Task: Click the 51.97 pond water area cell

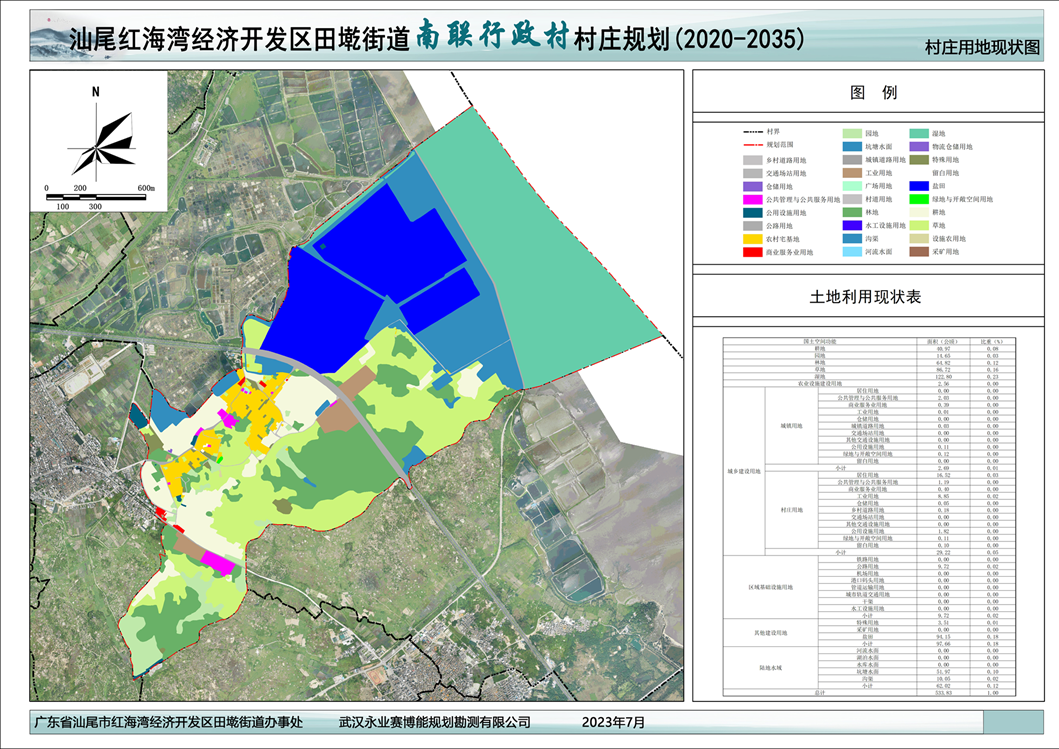Action: click(943, 672)
